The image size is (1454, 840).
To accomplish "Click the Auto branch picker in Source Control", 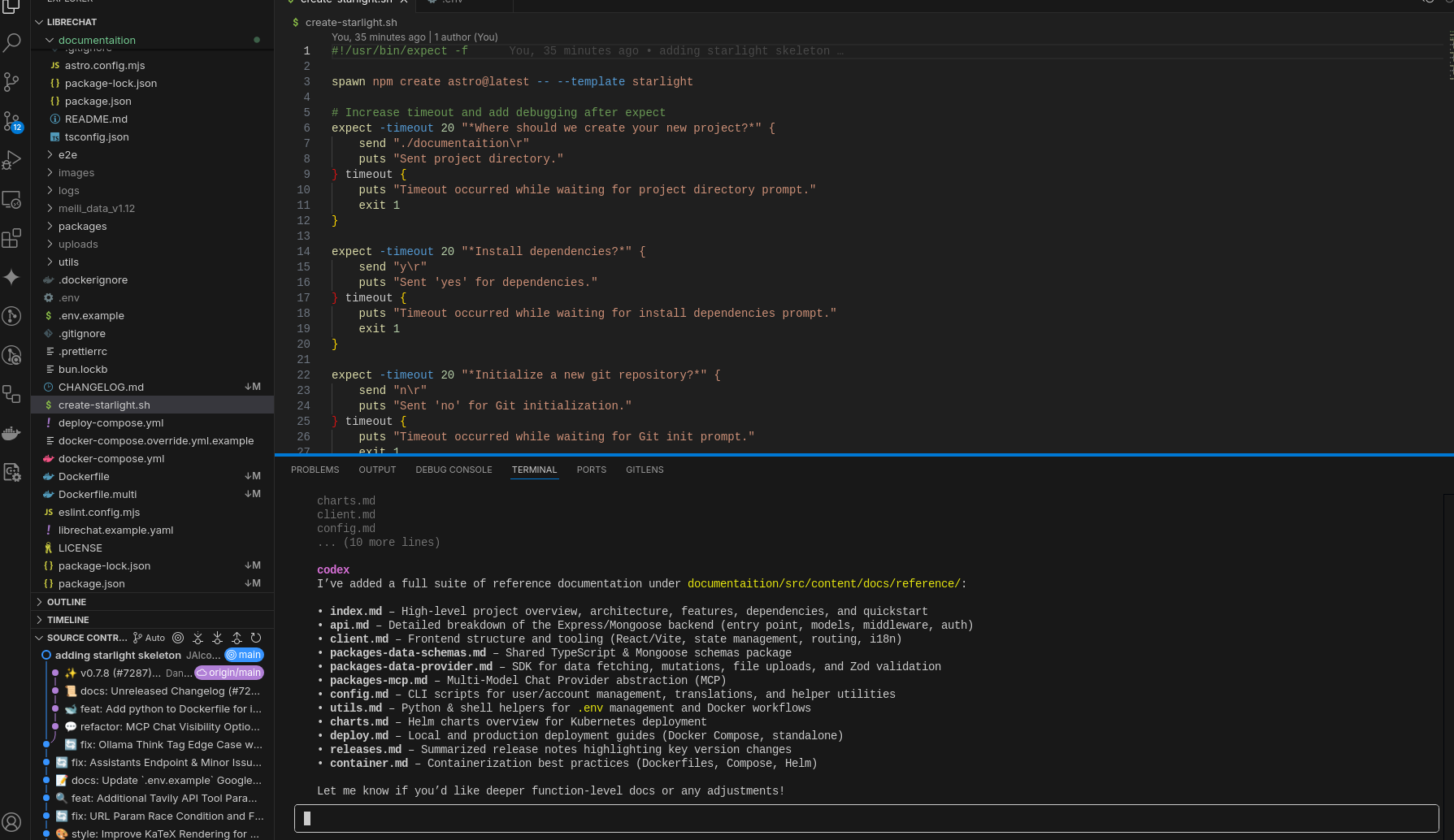I will (150, 638).
